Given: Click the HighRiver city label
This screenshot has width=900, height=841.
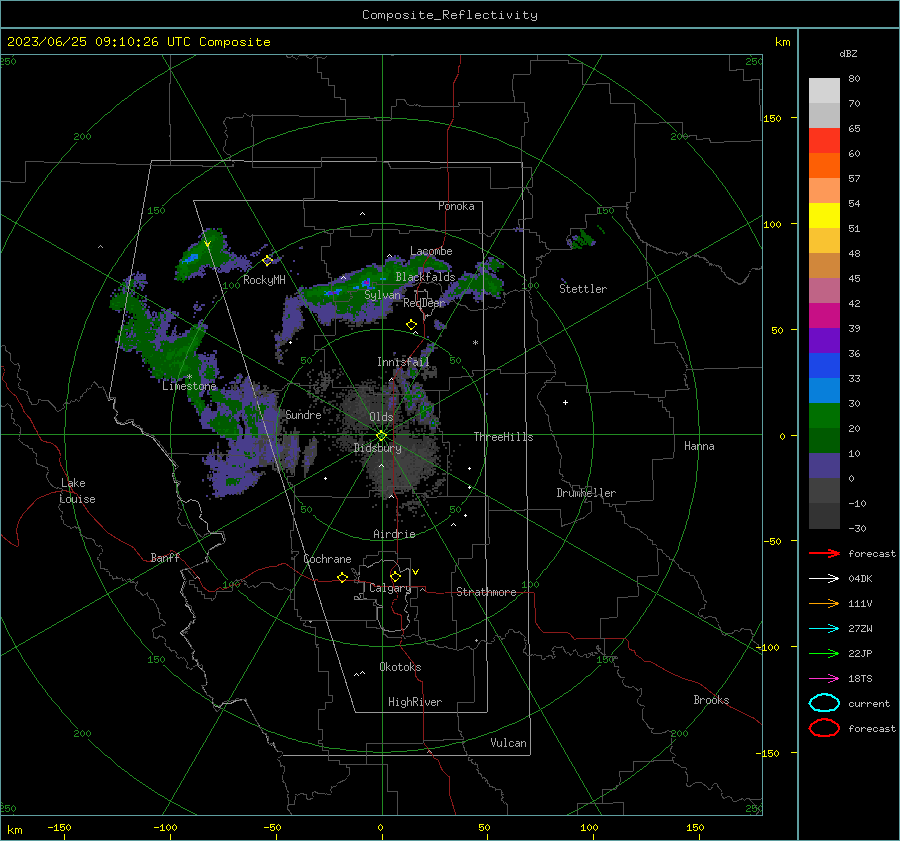Looking at the screenshot, I should pos(415,702).
